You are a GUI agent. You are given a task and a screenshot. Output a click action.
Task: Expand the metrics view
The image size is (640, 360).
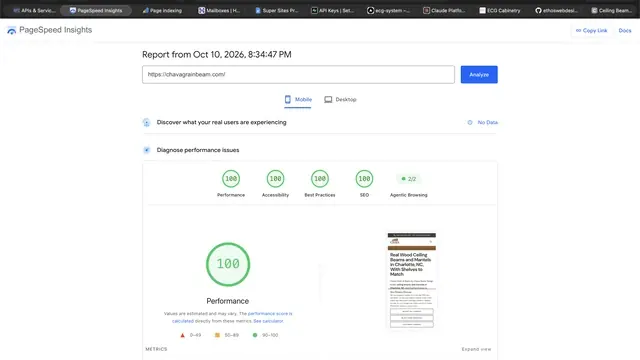(x=476, y=349)
